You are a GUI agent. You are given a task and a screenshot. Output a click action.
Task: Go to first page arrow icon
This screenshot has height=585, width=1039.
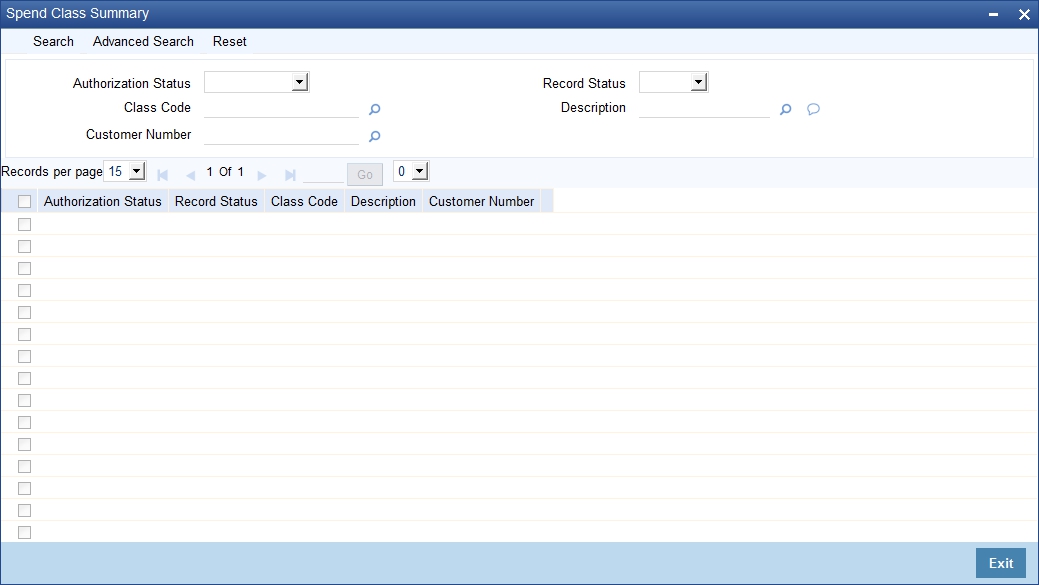pos(162,175)
